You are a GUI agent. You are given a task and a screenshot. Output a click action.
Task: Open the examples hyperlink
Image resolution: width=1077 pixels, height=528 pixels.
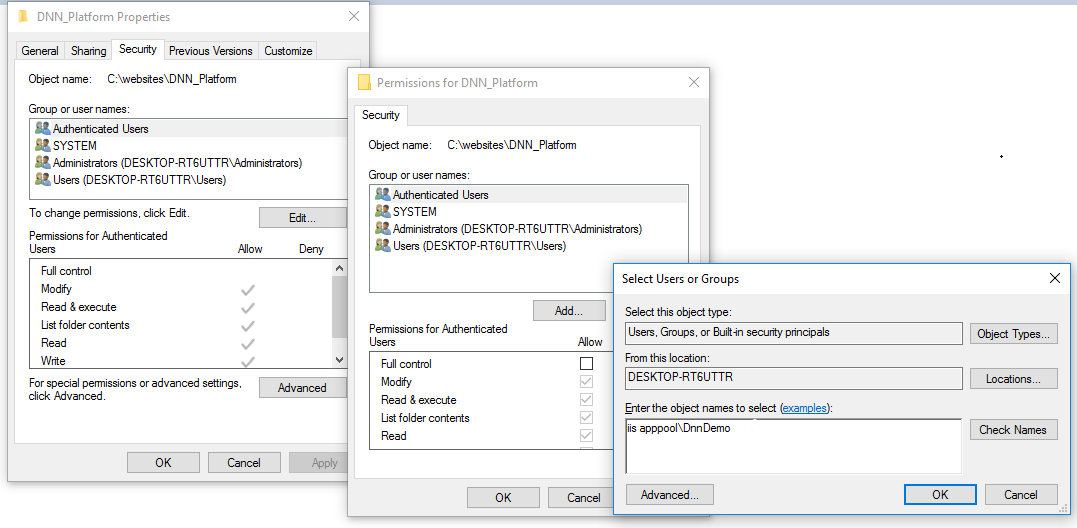[x=805, y=408]
